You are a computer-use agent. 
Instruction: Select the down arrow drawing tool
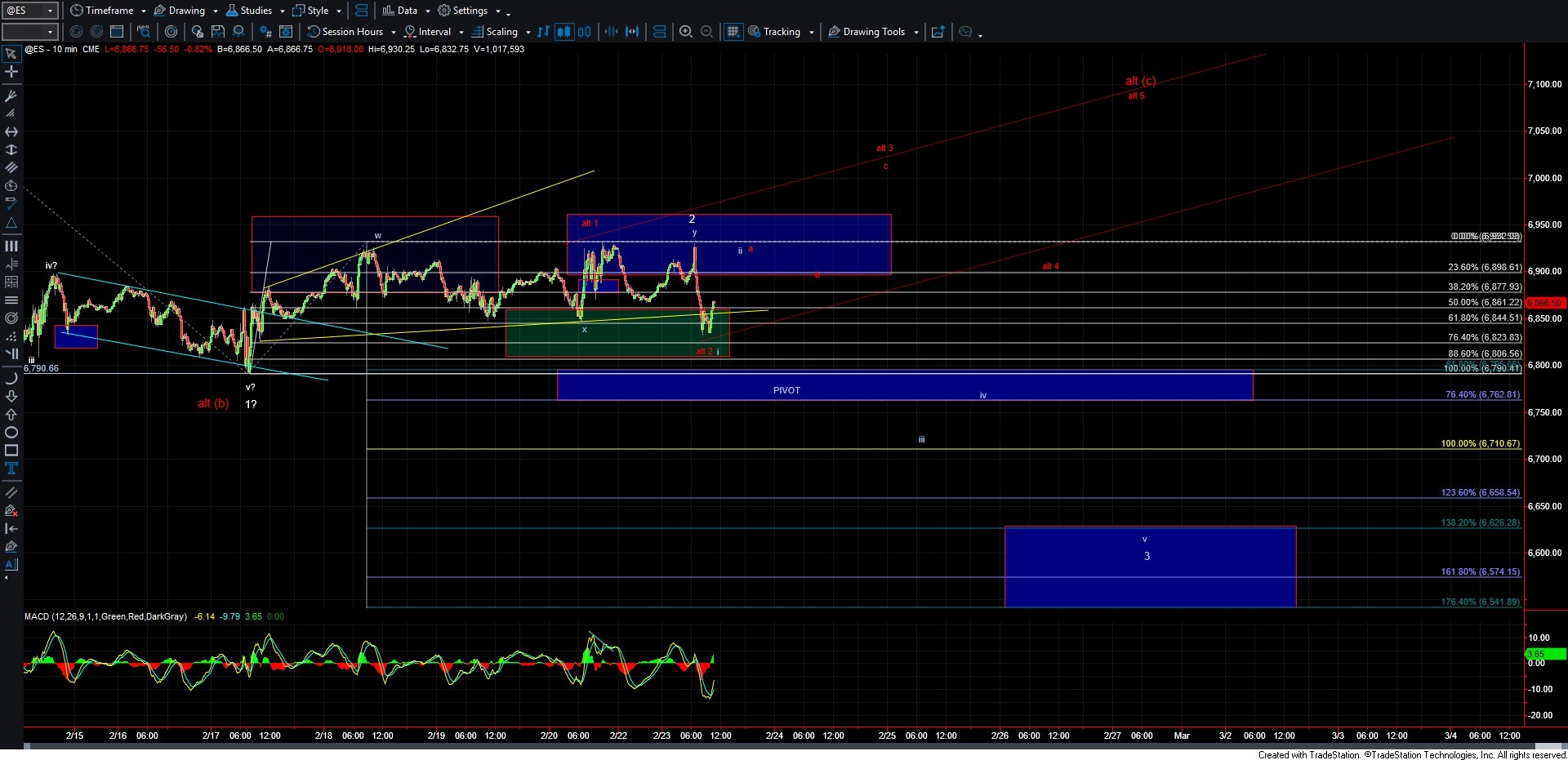pos(11,397)
